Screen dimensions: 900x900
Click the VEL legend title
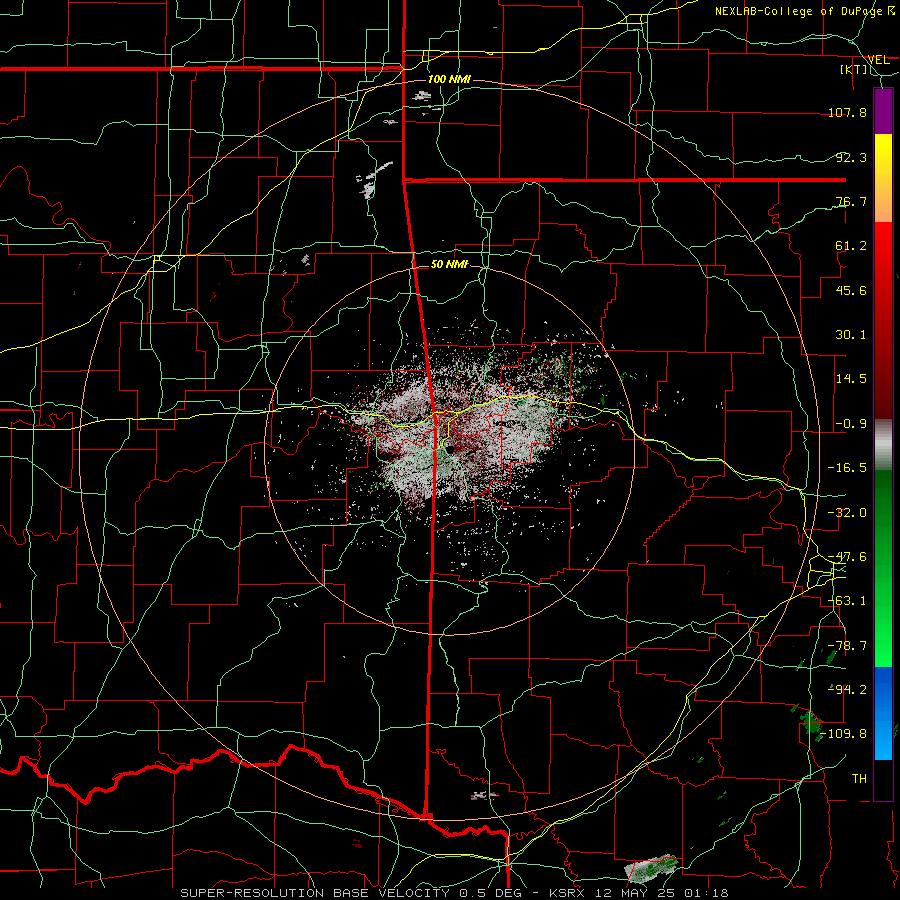tap(878, 59)
